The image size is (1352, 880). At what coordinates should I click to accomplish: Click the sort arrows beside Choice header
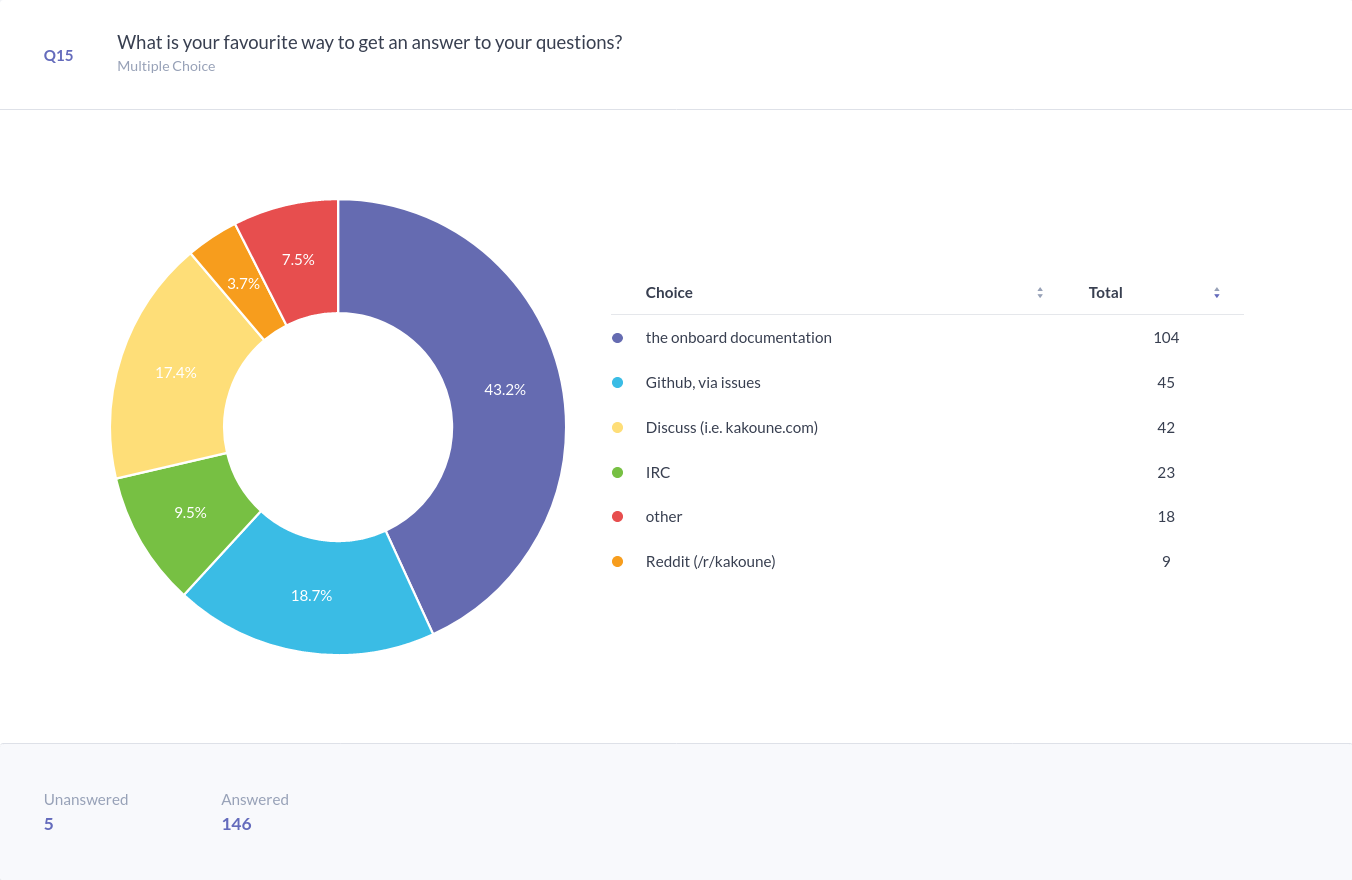pos(1040,293)
